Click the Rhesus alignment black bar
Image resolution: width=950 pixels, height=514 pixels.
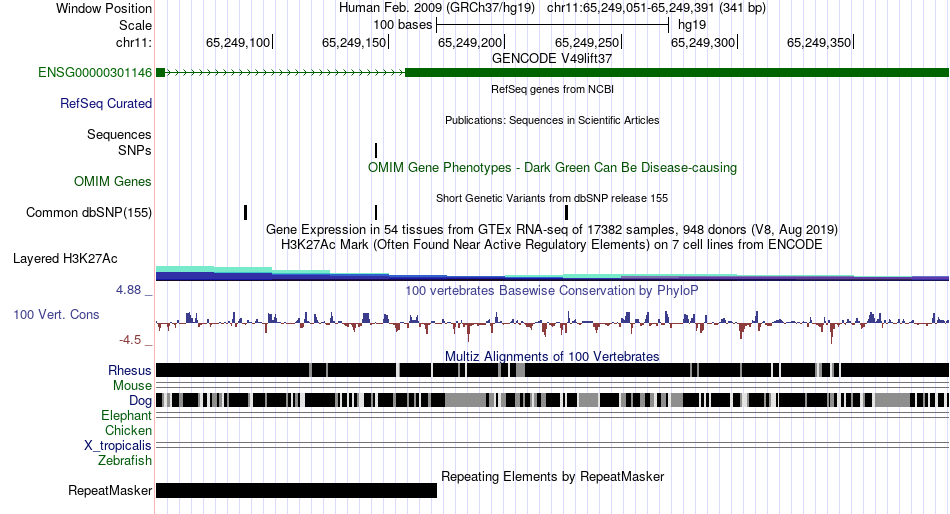click(552, 370)
